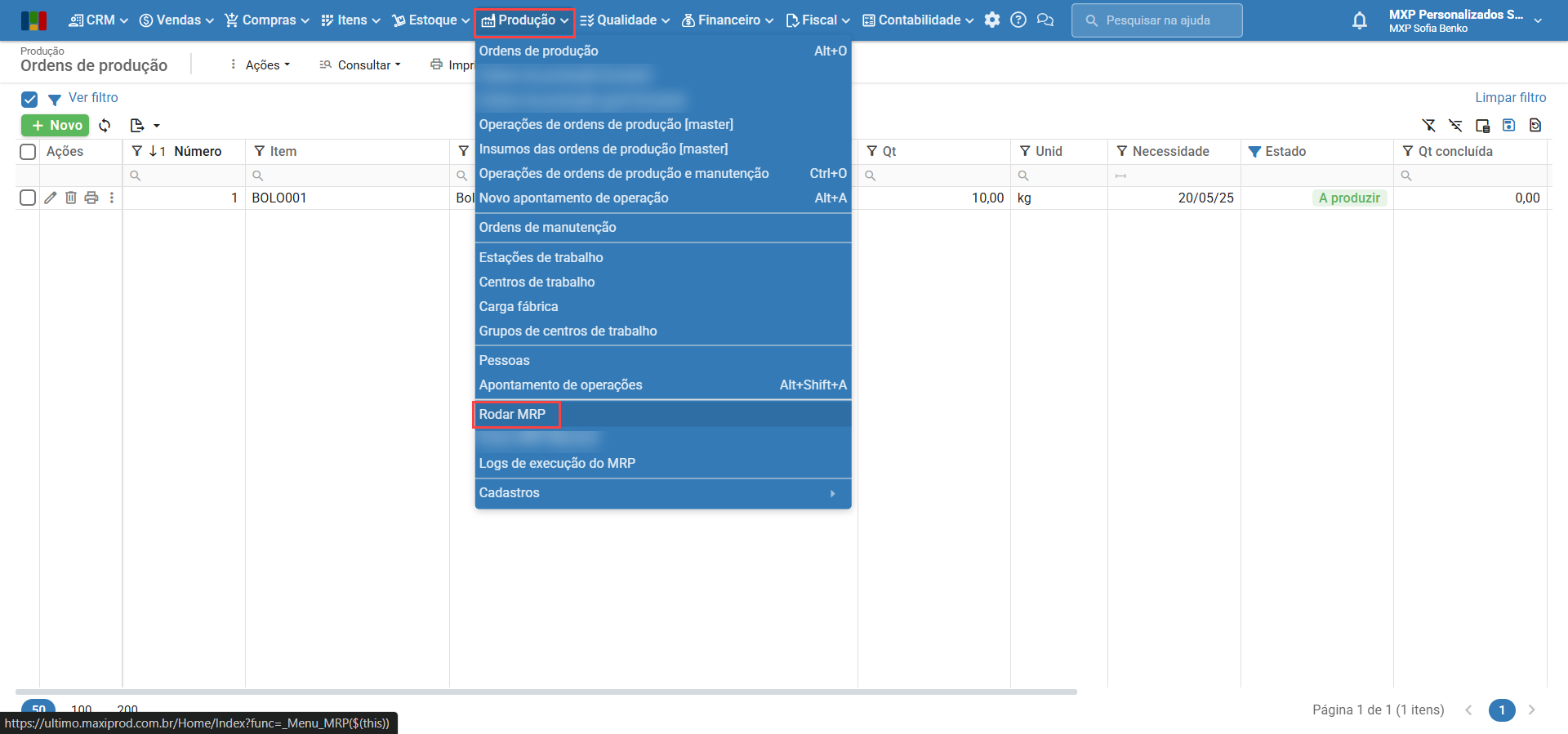Click the export document icon
Screen dimensions: 1568x734
click(137, 126)
